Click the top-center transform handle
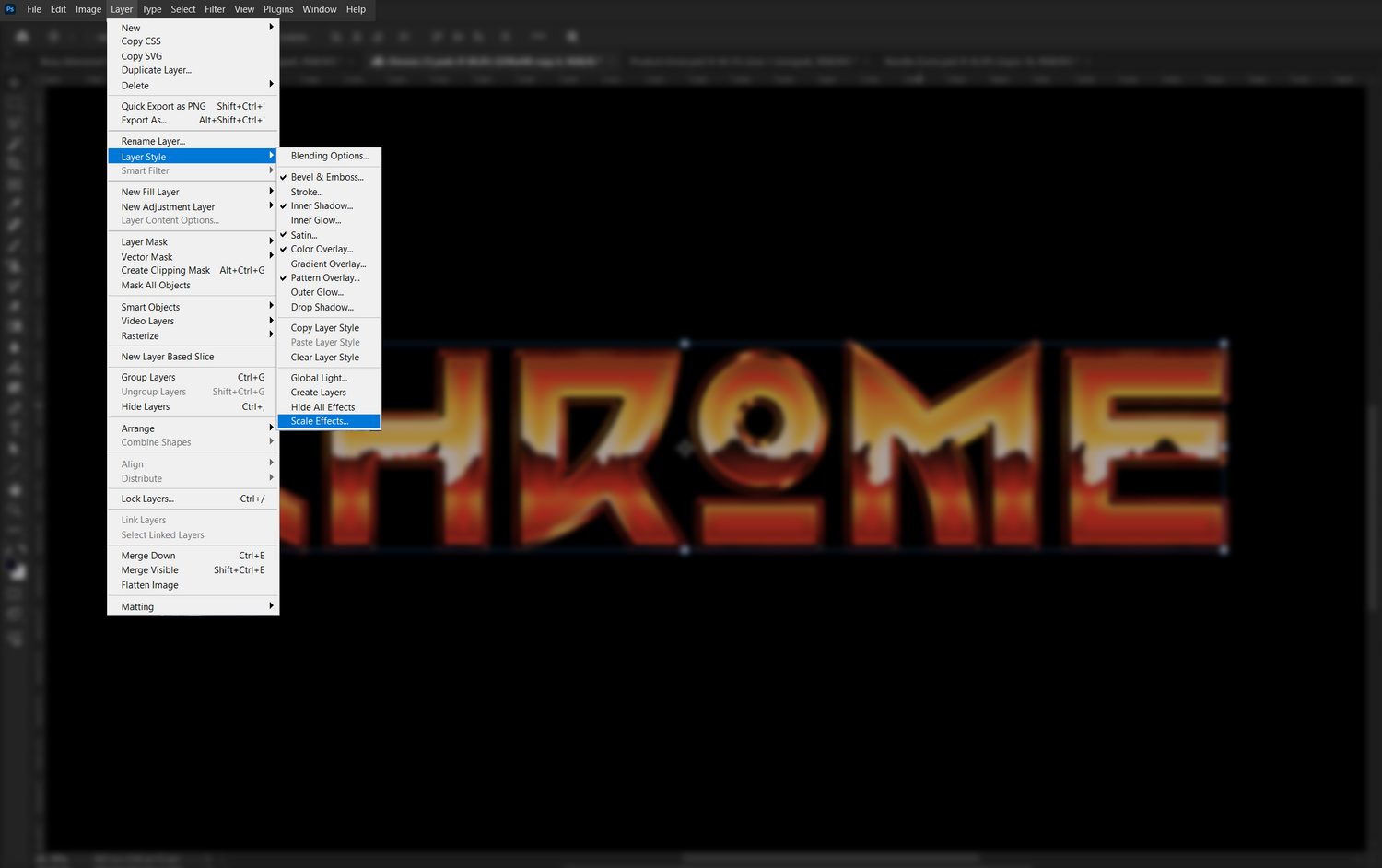The width and height of the screenshot is (1382, 868). [685, 343]
